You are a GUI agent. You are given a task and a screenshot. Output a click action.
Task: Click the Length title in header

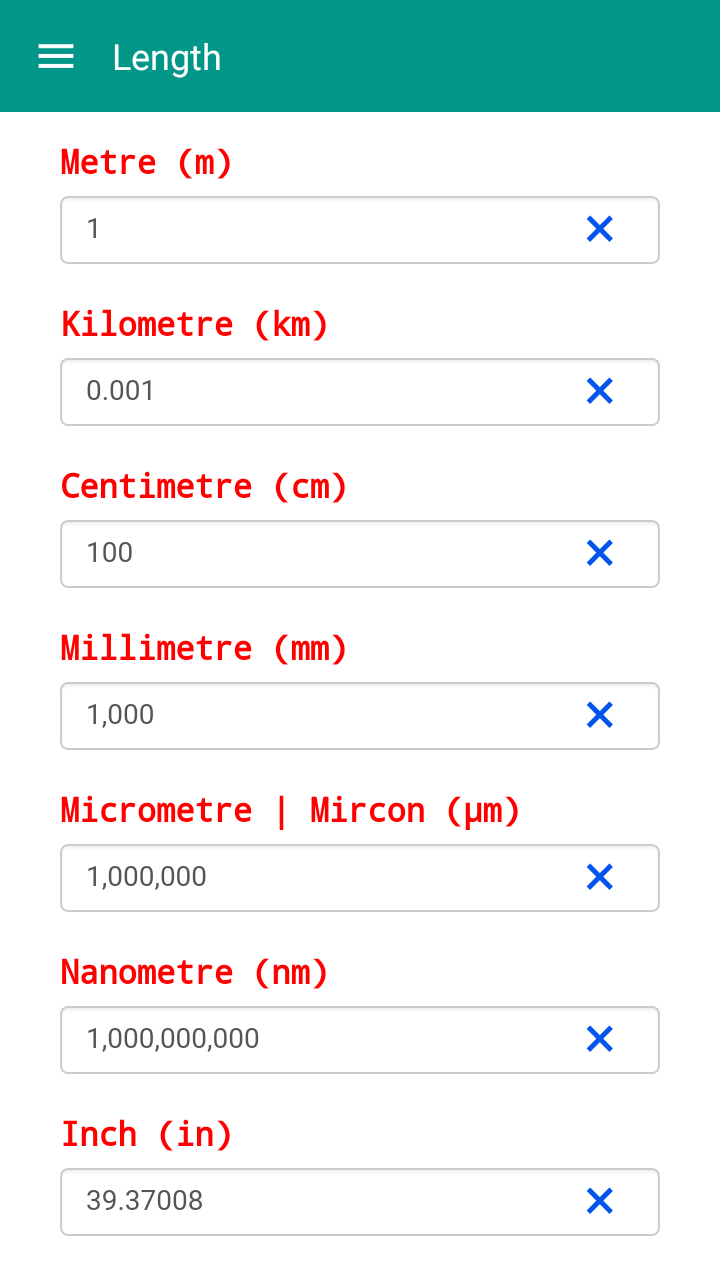(x=166, y=58)
